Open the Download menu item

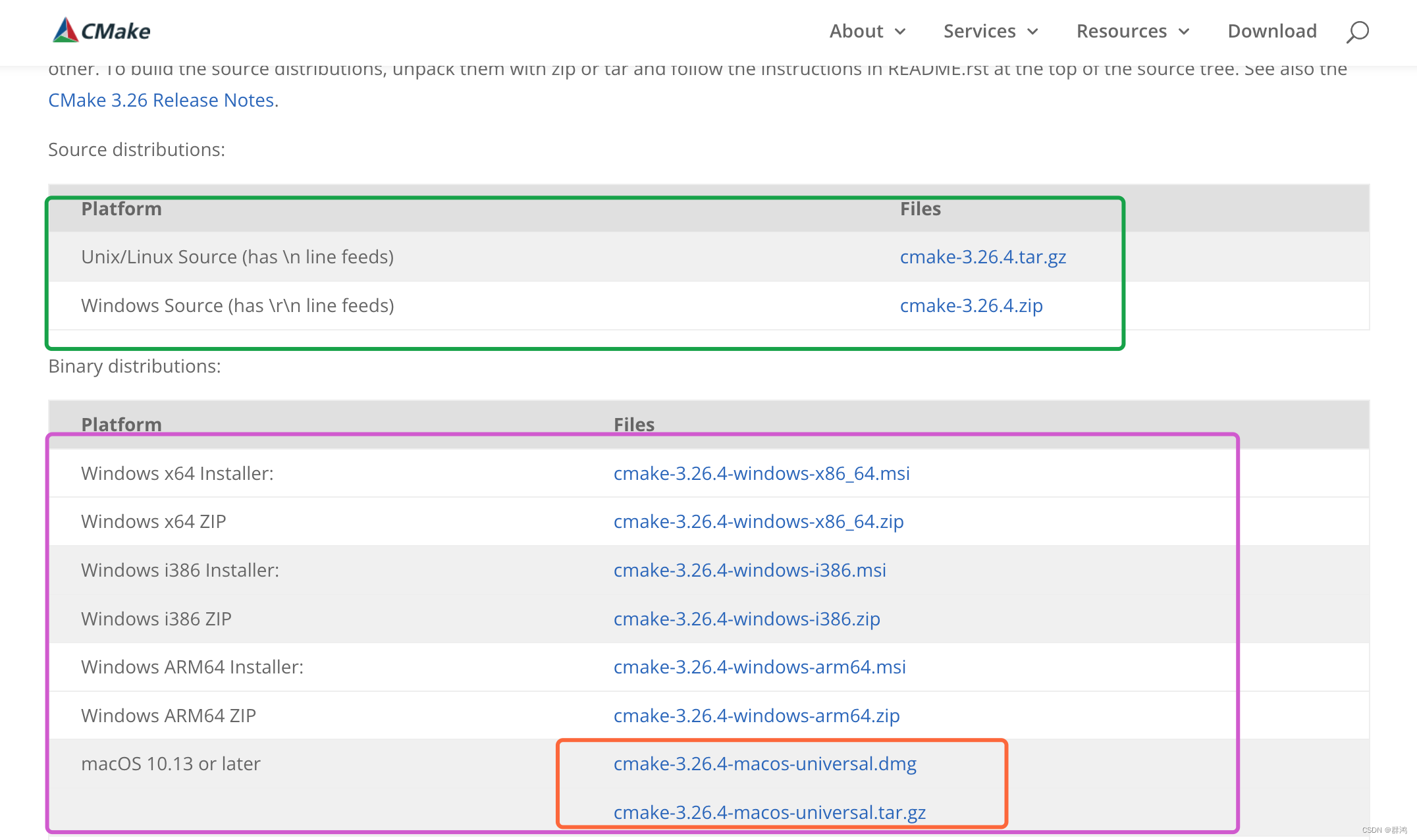(1271, 31)
